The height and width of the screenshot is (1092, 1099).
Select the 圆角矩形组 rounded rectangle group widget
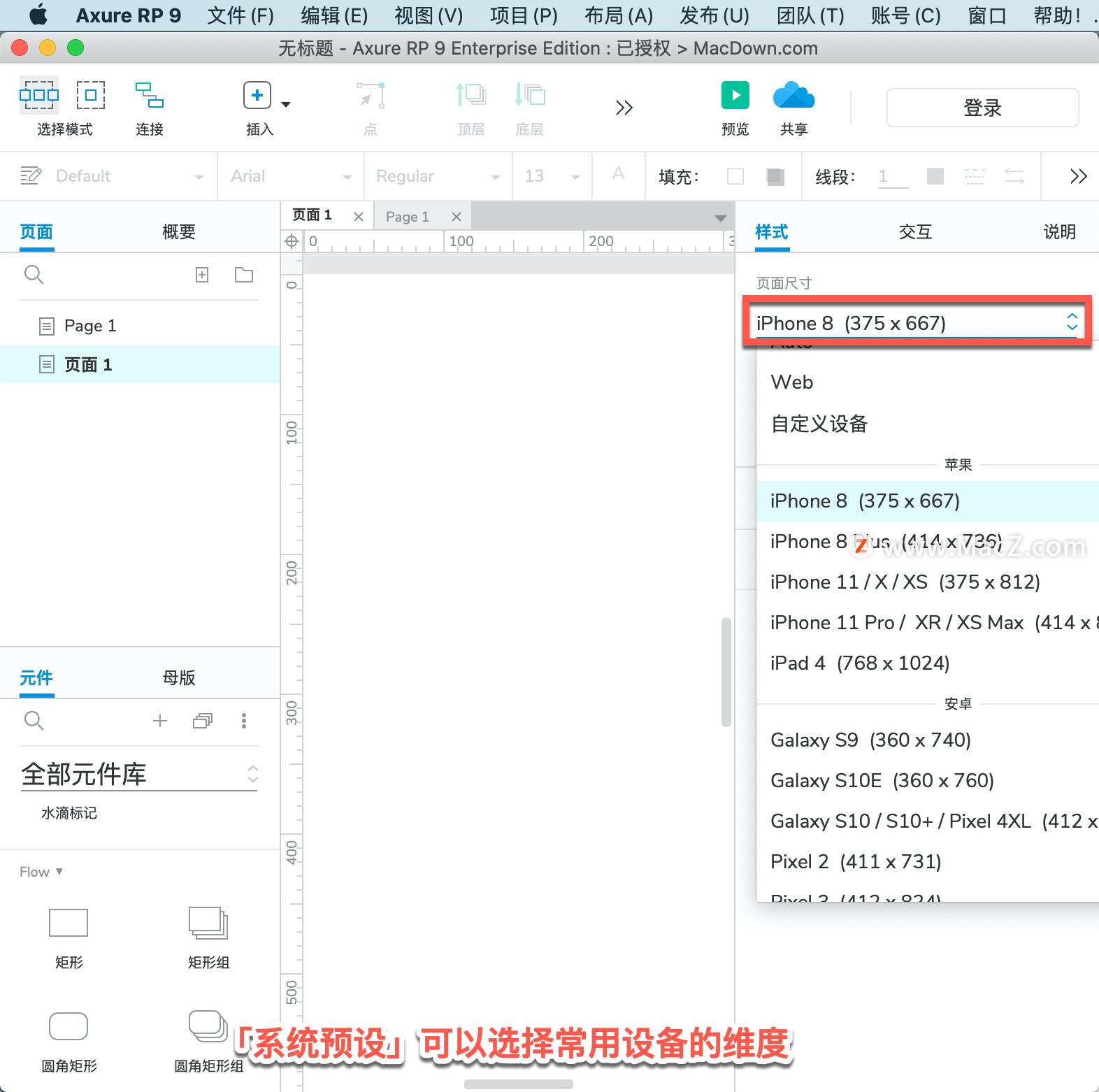[208, 1042]
